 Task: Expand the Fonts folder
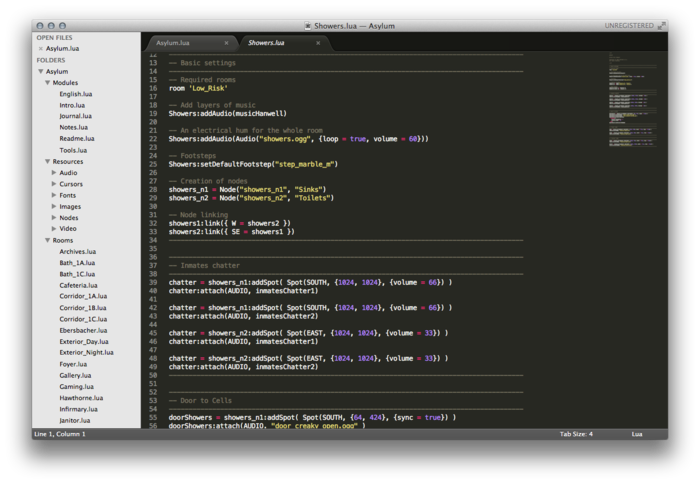(x=54, y=195)
